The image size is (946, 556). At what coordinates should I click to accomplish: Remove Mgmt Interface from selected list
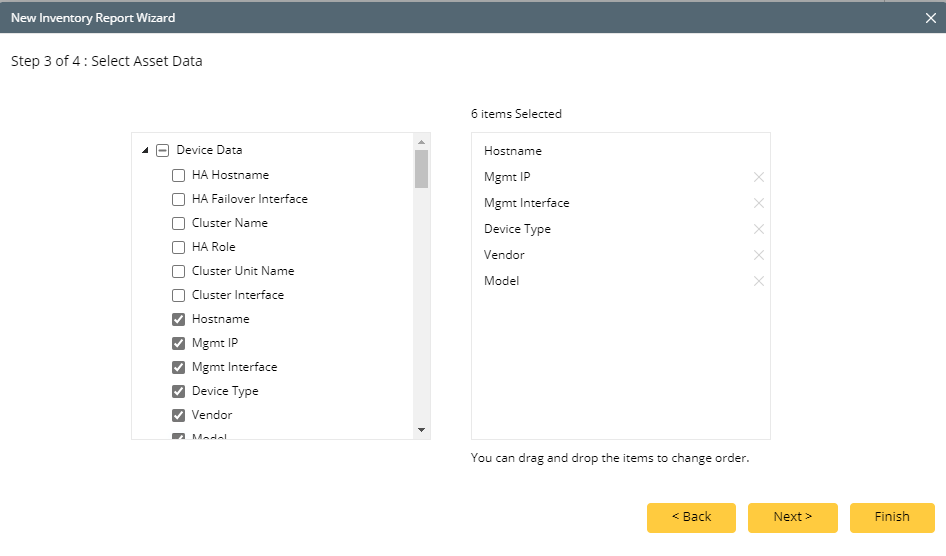pyautogui.click(x=759, y=203)
